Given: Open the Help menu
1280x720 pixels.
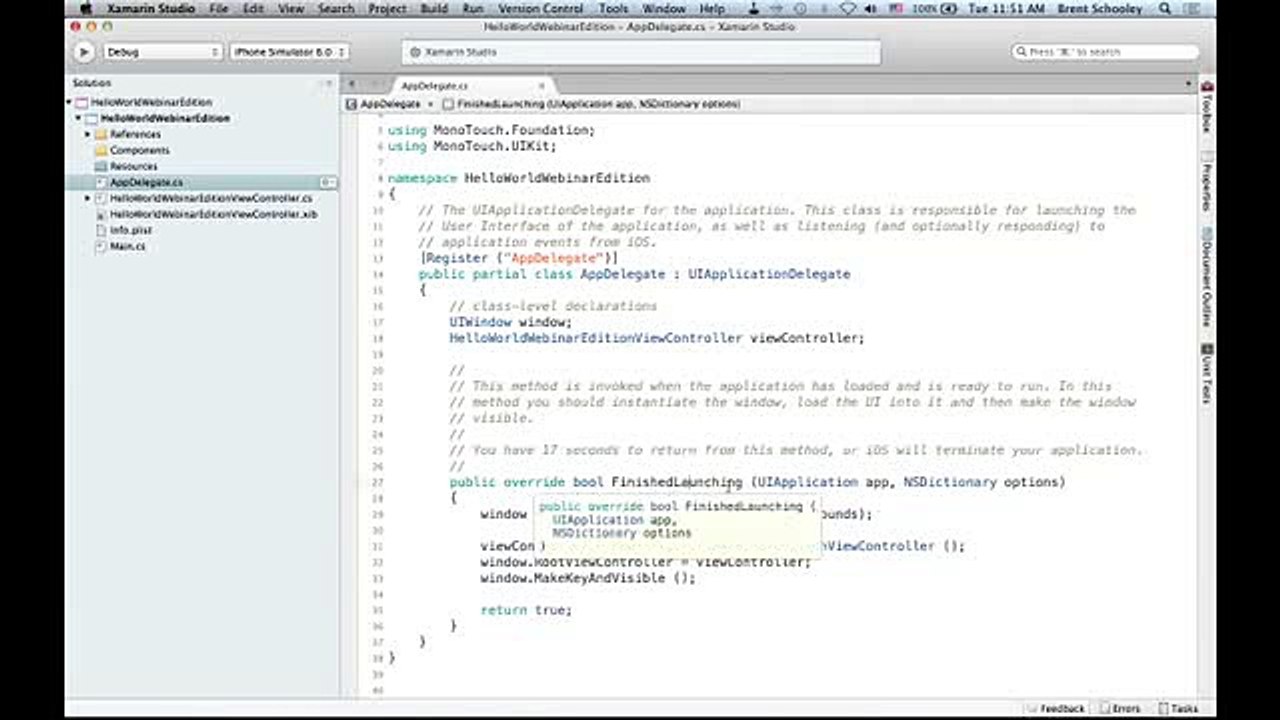Looking at the screenshot, I should tap(712, 8).
